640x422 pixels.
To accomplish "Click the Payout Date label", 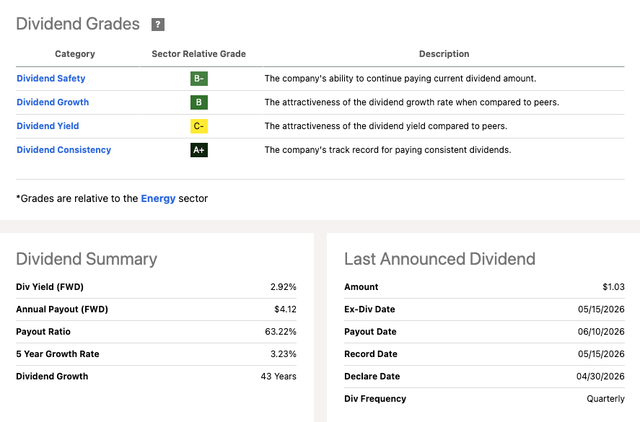I will point(370,331).
